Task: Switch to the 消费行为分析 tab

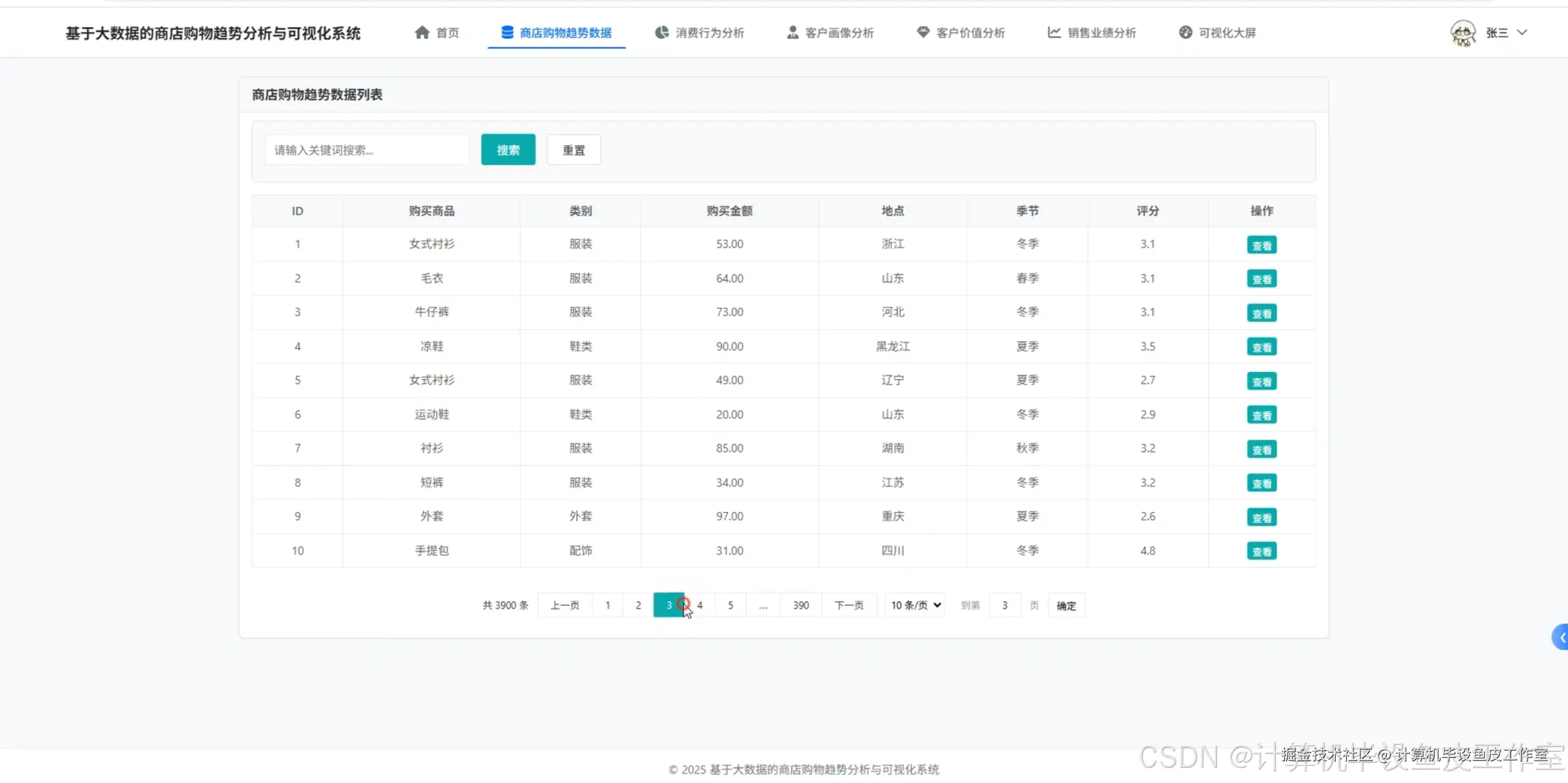Action: point(709,32)
